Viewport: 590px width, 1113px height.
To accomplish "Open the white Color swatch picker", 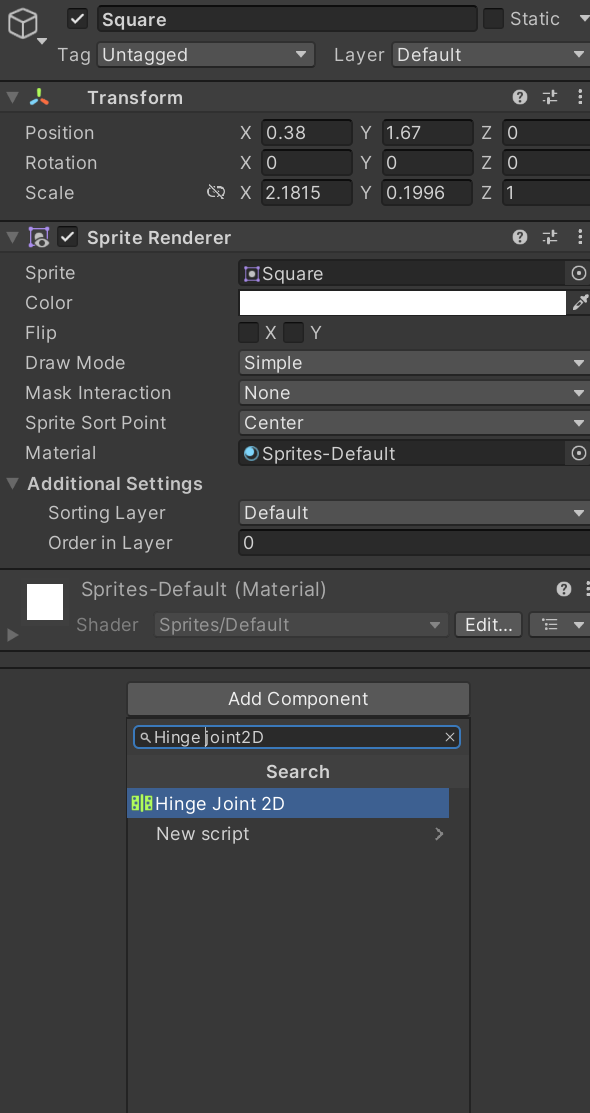I will coord(403,303).
